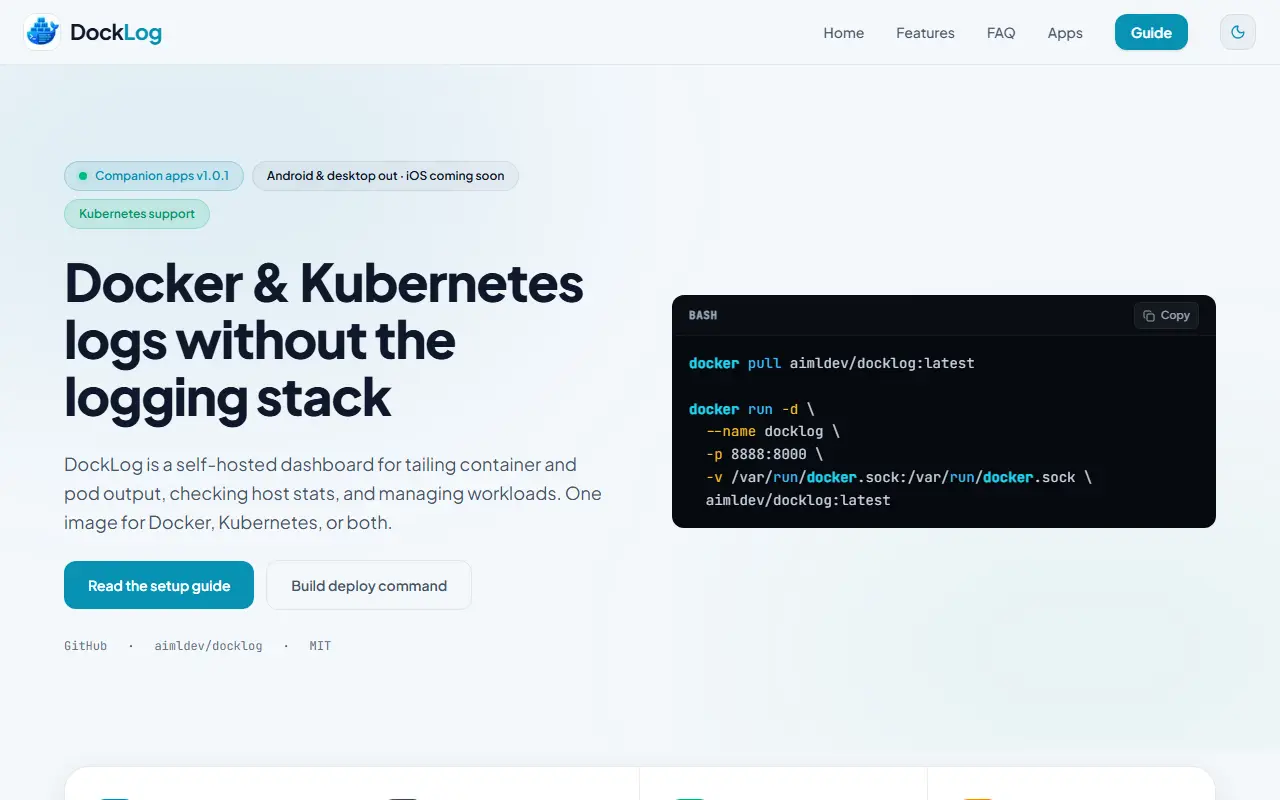Click the --name docklog code line
1280x800 pixels.
point(773,431)
